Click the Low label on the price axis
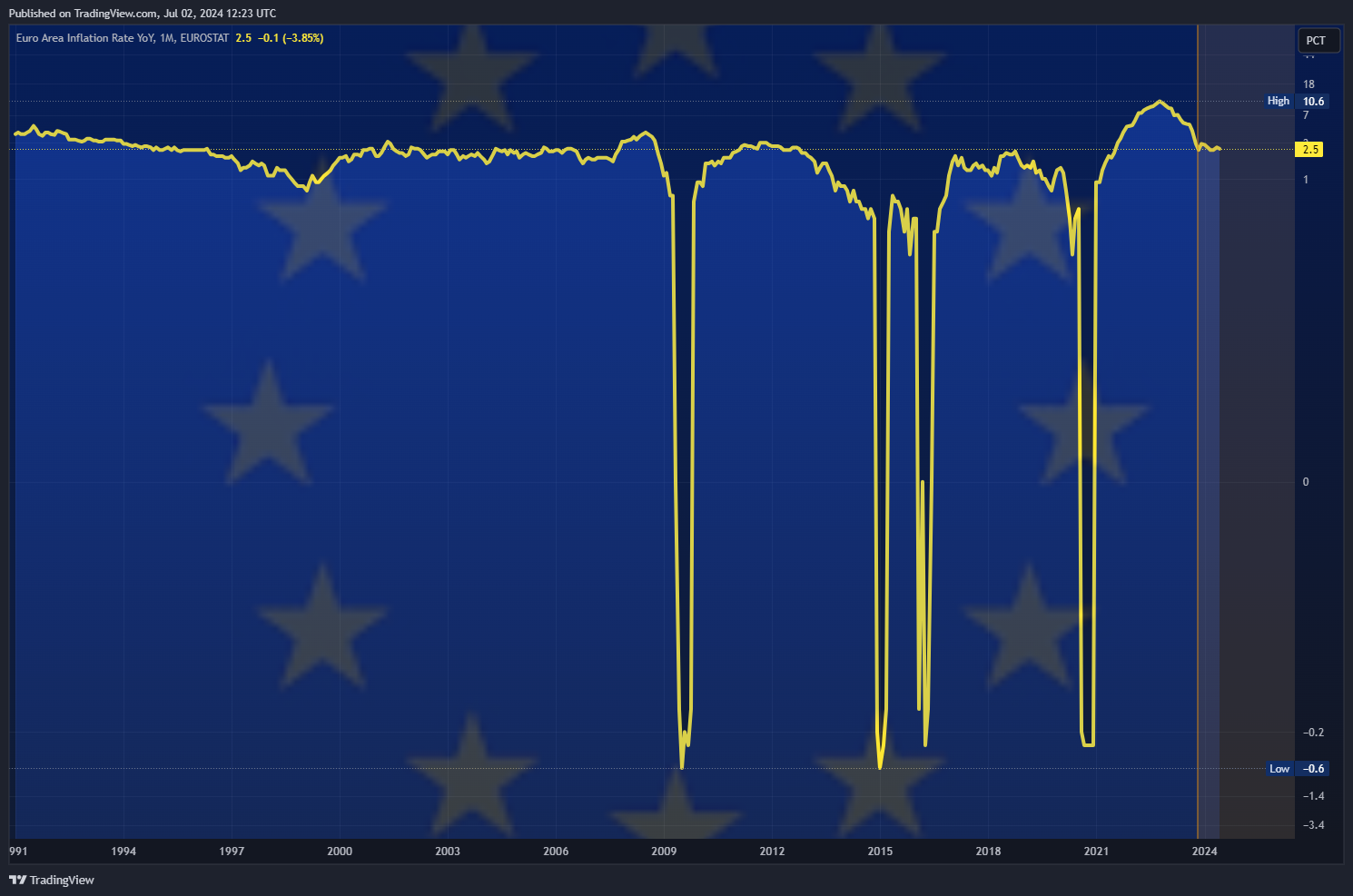This screenshot has height=896, width=1353. click(x=1279, y=768)
